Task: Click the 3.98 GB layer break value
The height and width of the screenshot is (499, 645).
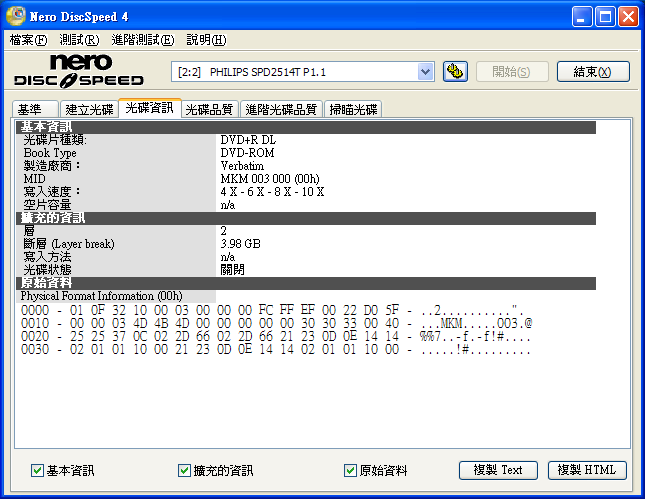Action: (241, 244)
